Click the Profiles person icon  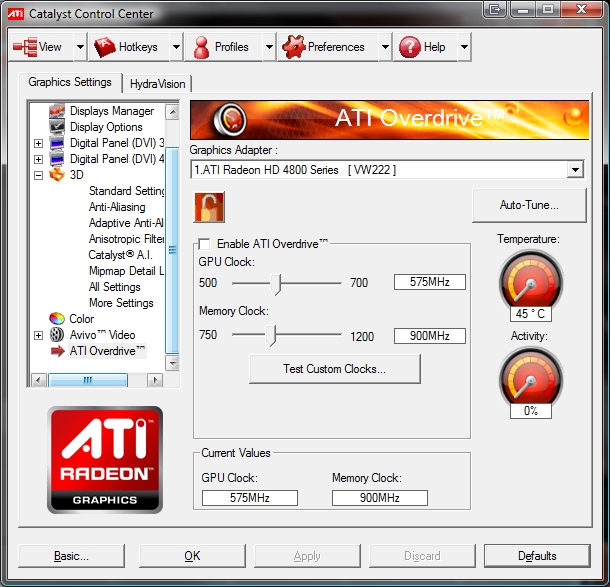(x=201, y=47)
